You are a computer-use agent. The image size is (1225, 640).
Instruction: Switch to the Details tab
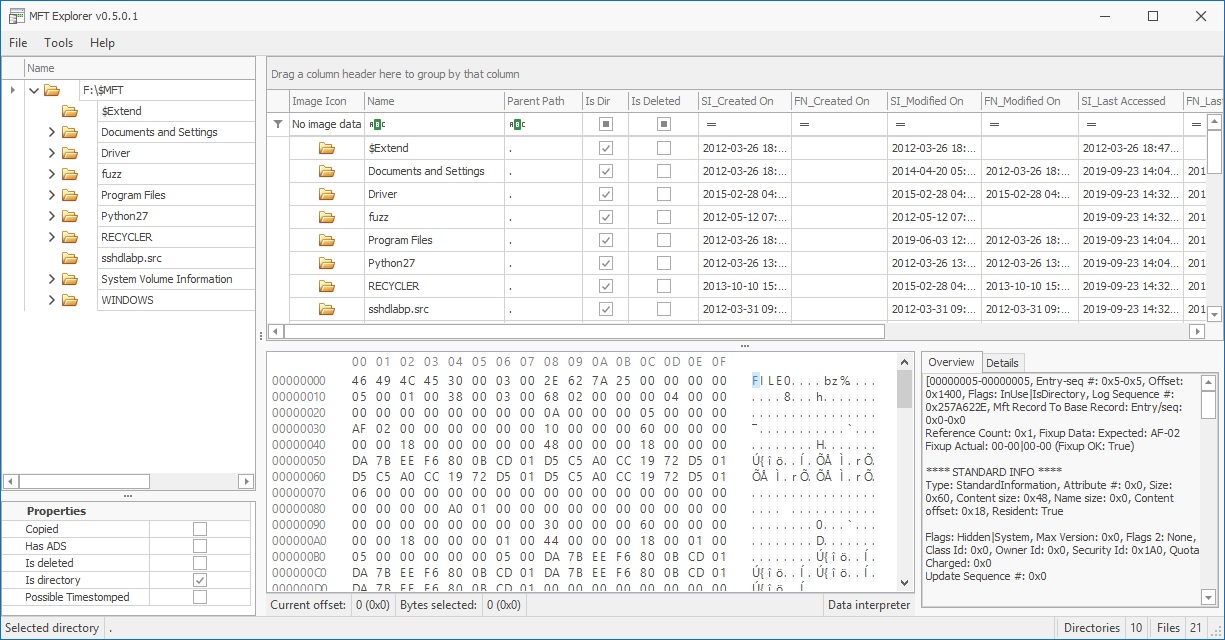(x=1002, y=363)
